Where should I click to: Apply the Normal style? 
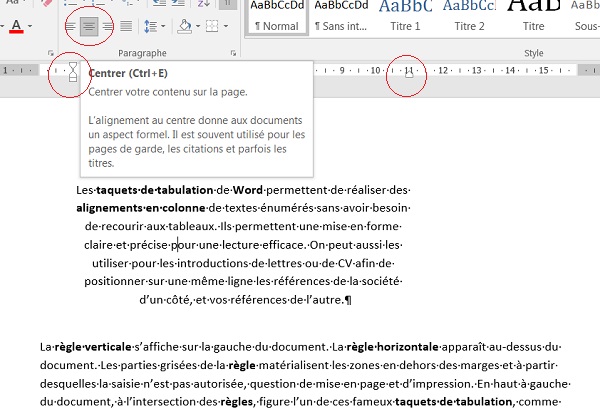(277, 17)
